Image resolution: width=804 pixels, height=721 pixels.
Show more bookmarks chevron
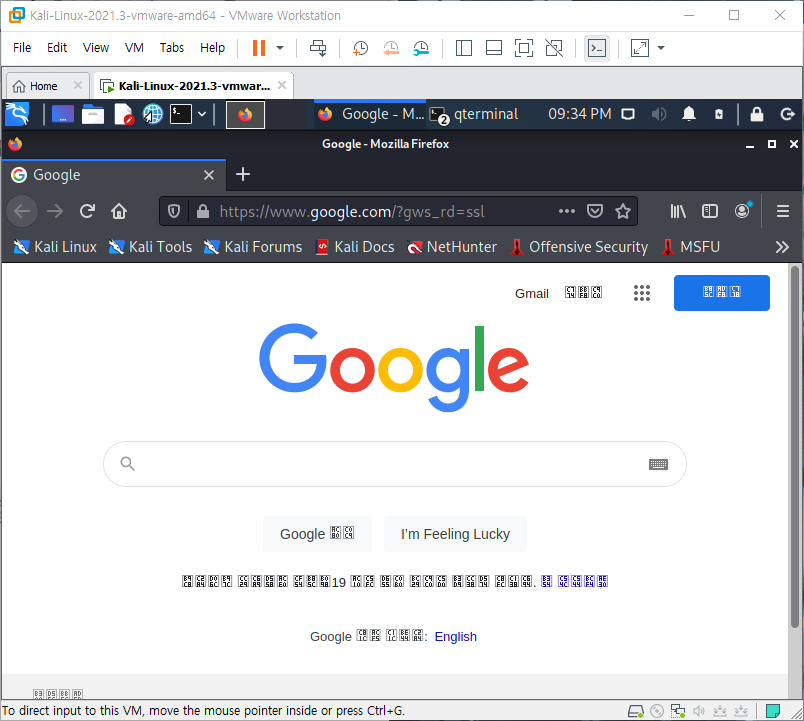(x=782, y=247)
